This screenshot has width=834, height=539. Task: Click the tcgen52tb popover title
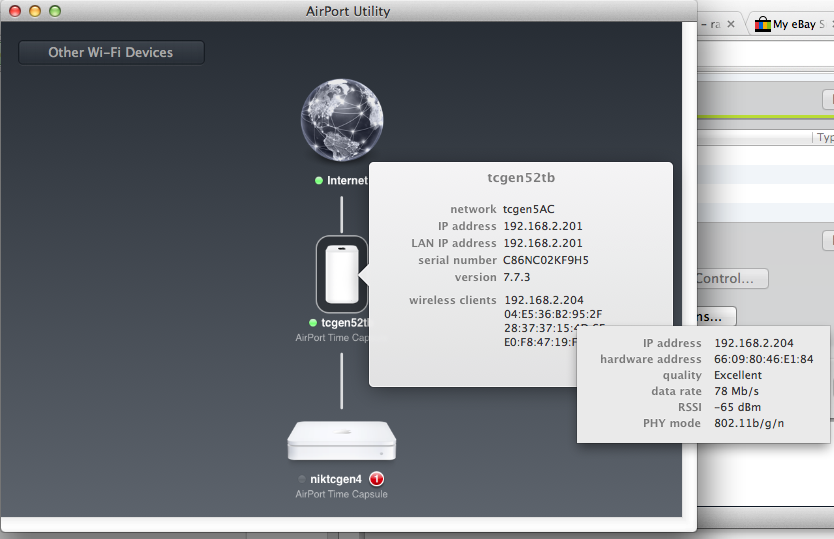521,178
